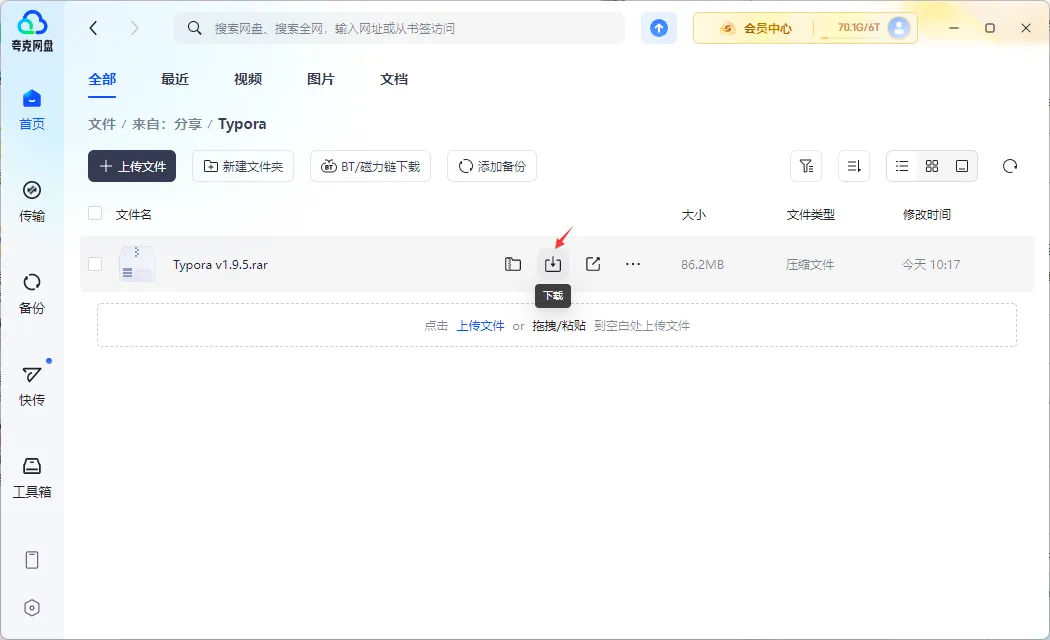Screen dimensions: 1050x640
Task: Maximize the window
Action: 990,27
